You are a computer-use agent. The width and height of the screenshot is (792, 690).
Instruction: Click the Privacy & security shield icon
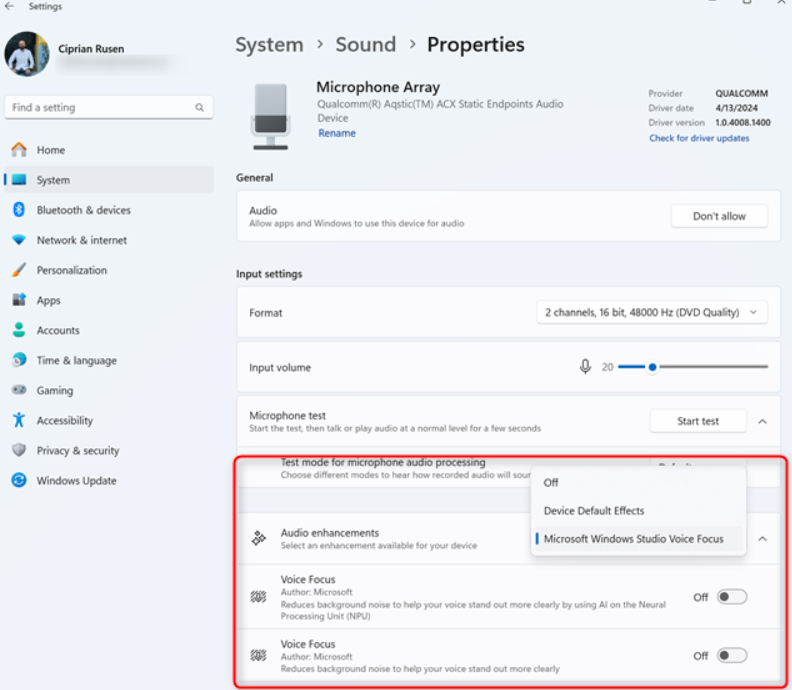point(18,451)
